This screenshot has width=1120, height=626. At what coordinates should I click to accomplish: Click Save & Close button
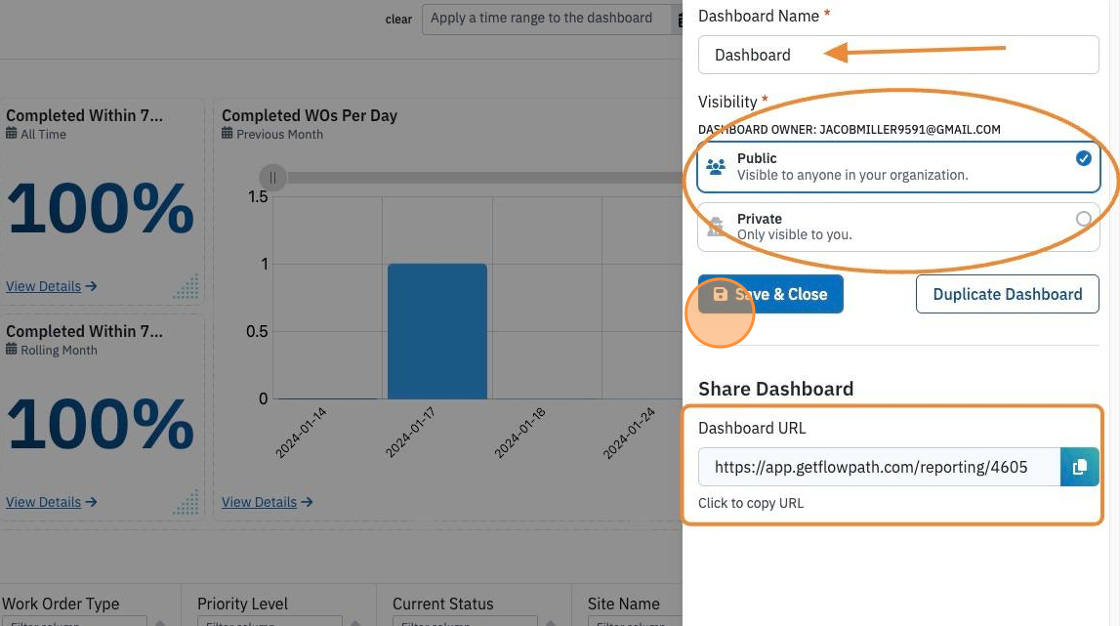[770, 294]
